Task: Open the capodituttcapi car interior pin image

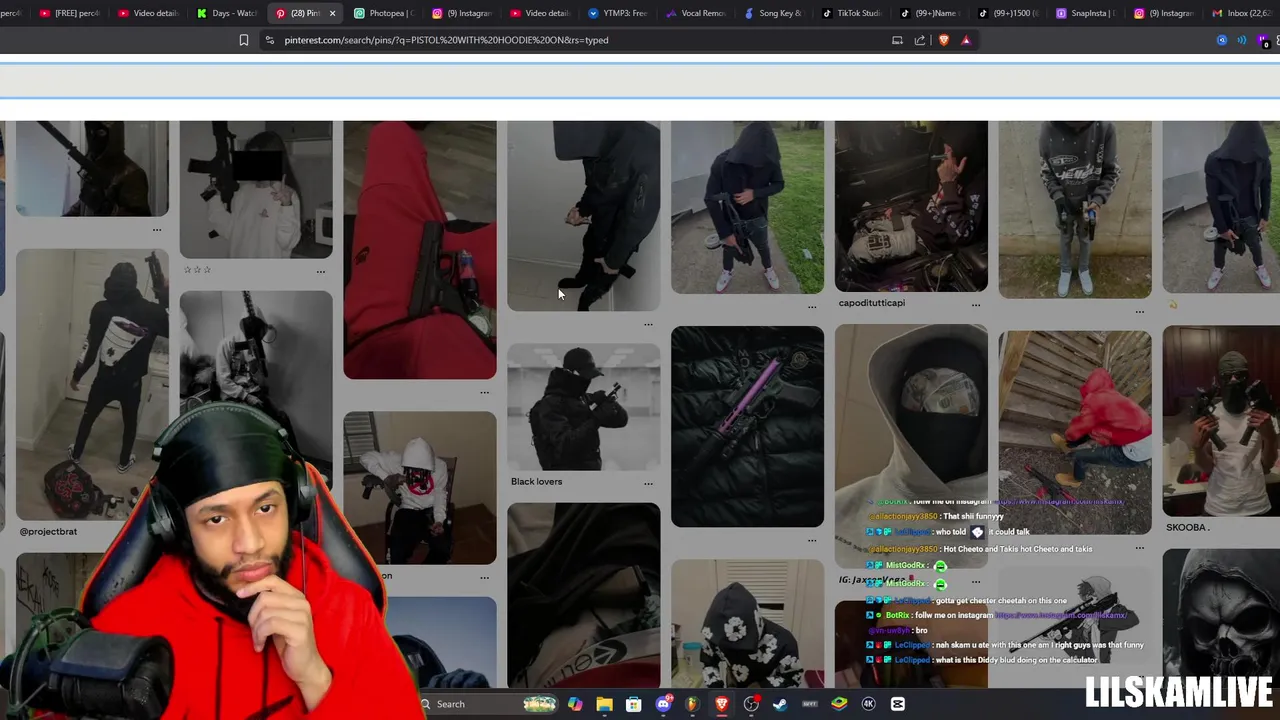Action: [x=911, y=207]
